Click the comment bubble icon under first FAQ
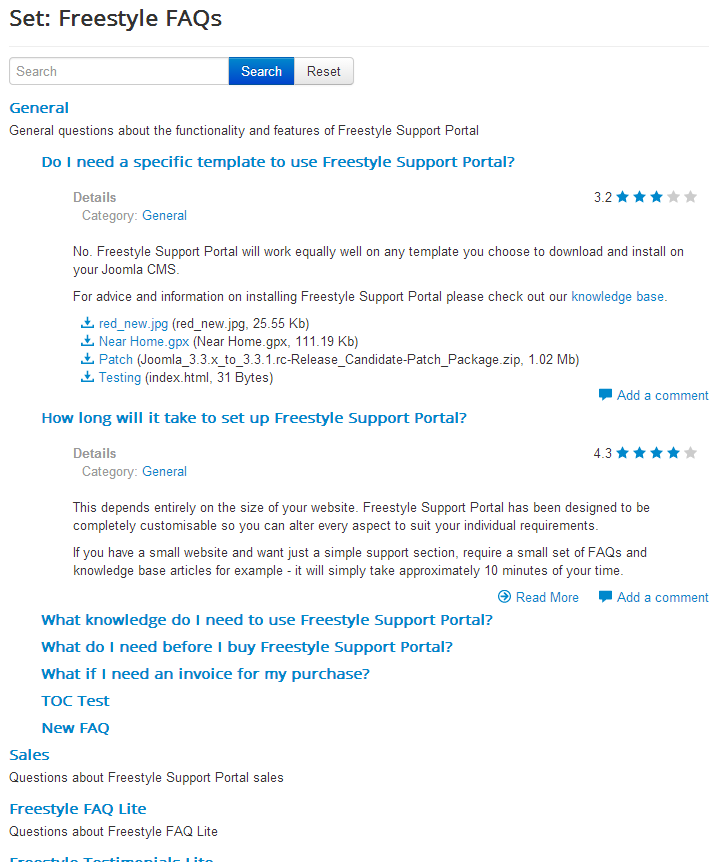Image resolution: width=717 pixels, height=862 pixels. click(x=605, y=395)
